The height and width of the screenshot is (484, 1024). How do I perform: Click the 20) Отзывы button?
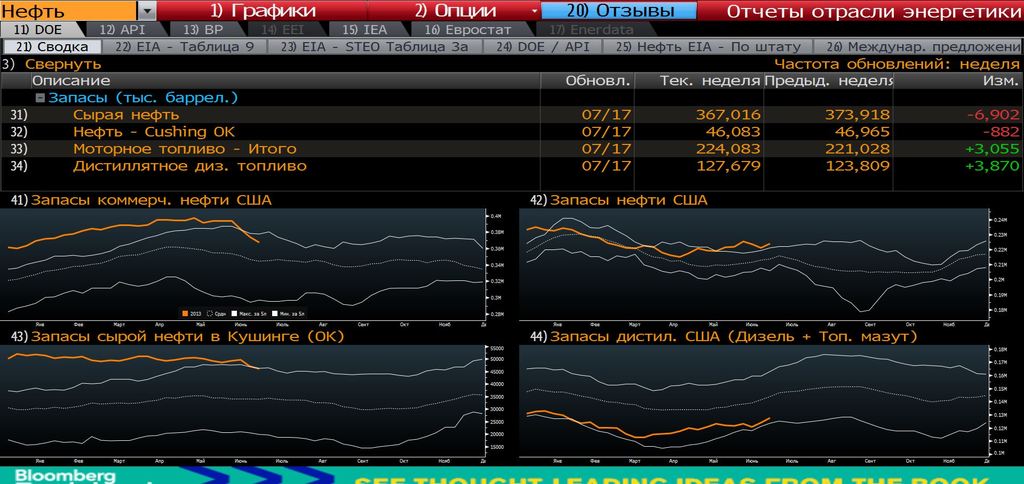(x=618, y=11)
